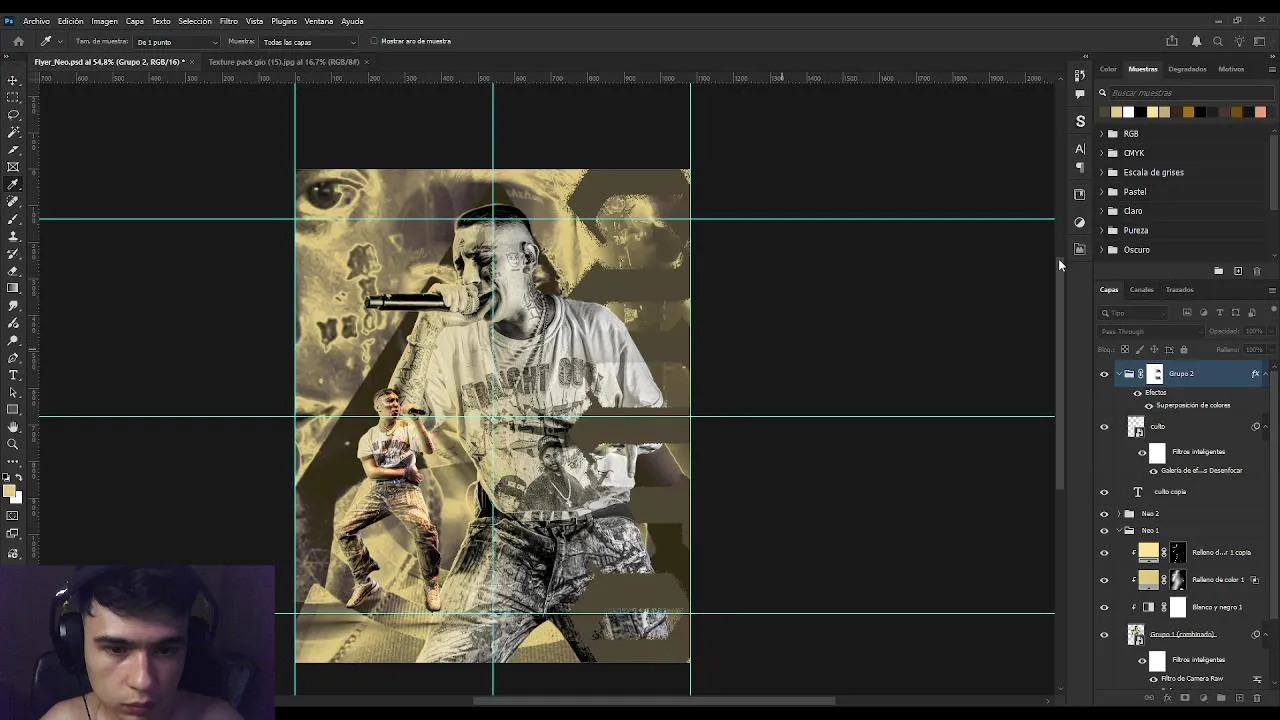
Task: Toggle visibility of Superposición de colores effect
Action: tap(1149, 405)
